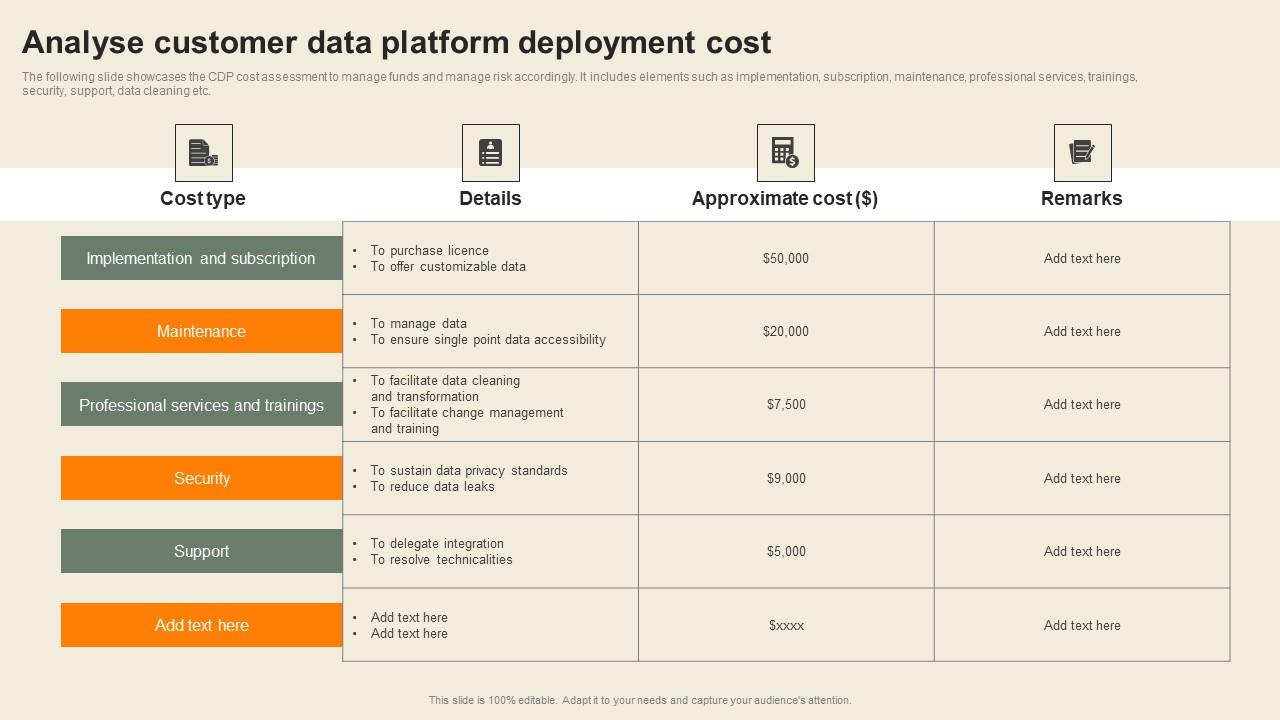
Task: Select the Approximate cost ($) column header
Action: tap(785, 198)
